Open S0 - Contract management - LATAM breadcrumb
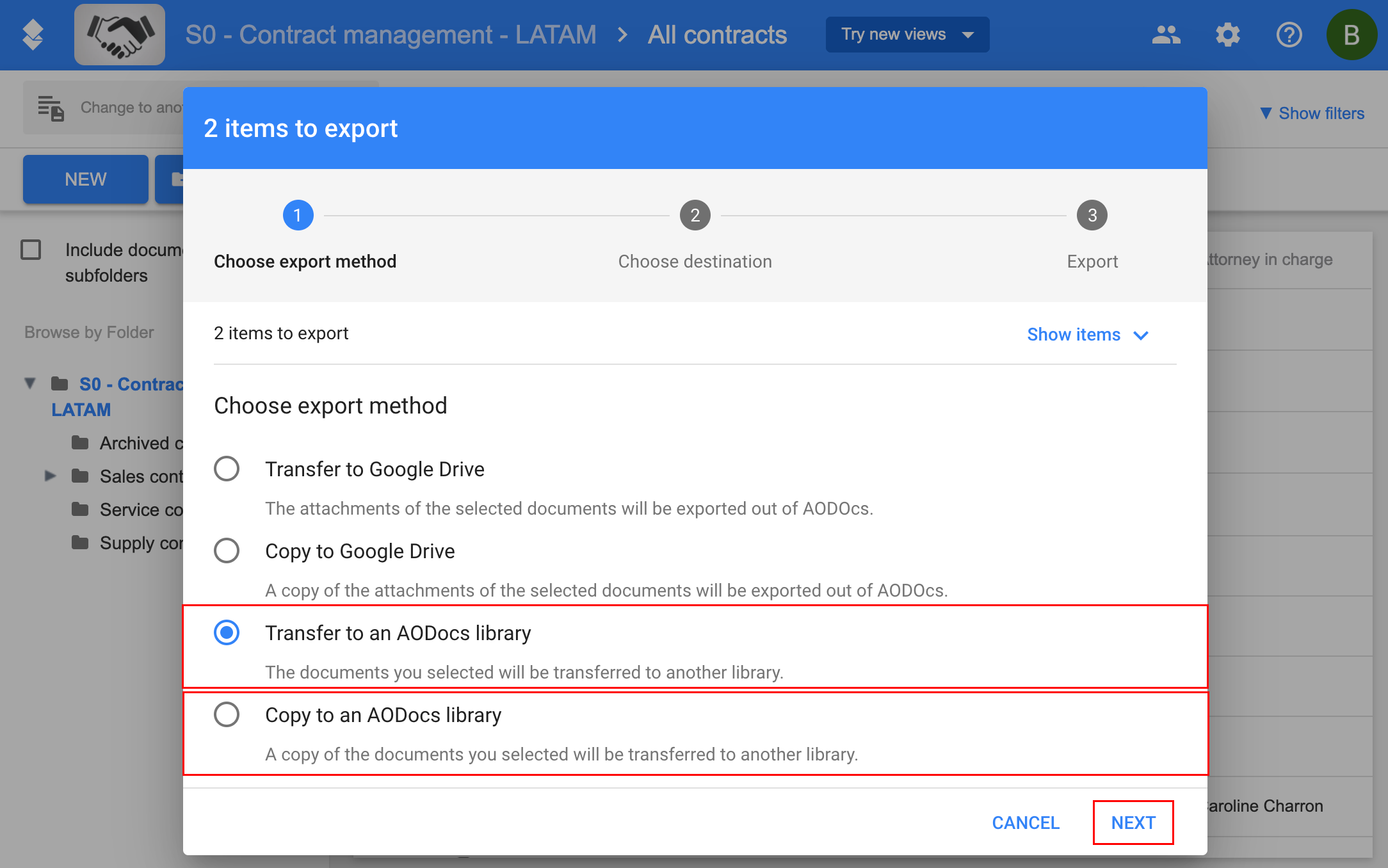This screenshot has width=1388, height=868. coord(391,35)
